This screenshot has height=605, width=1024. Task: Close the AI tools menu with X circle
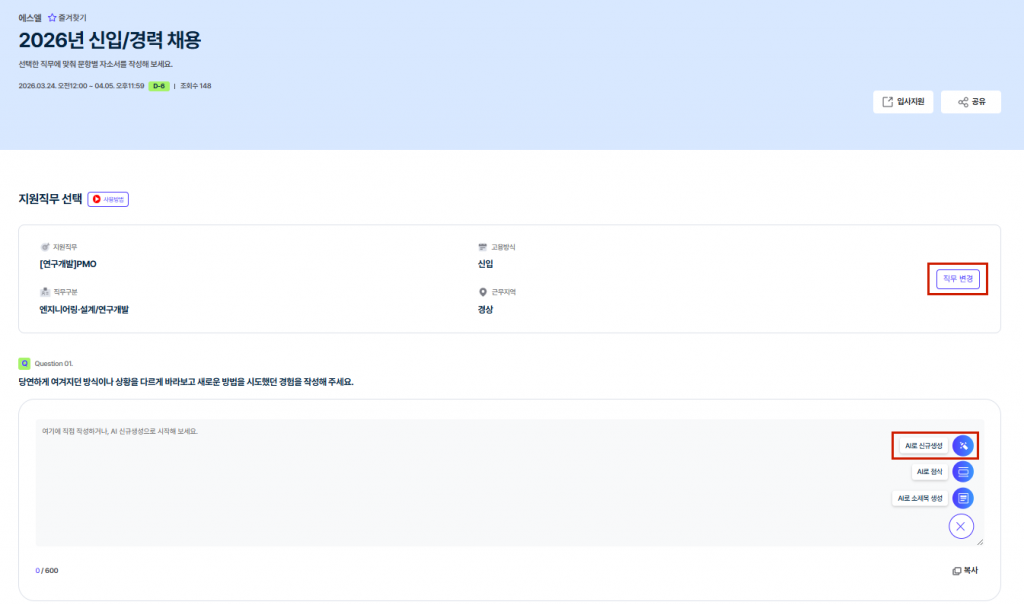(x=961, y=526)
